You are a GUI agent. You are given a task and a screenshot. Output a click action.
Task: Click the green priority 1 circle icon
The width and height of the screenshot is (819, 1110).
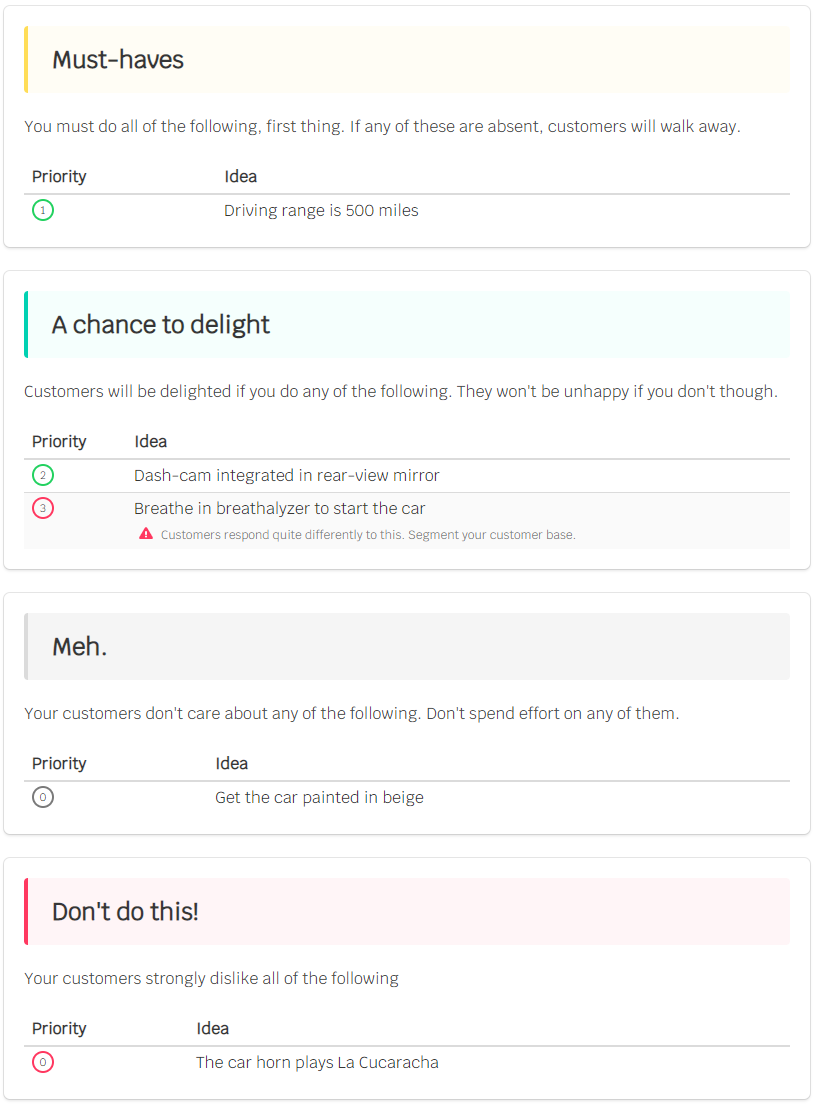(42, 210)
